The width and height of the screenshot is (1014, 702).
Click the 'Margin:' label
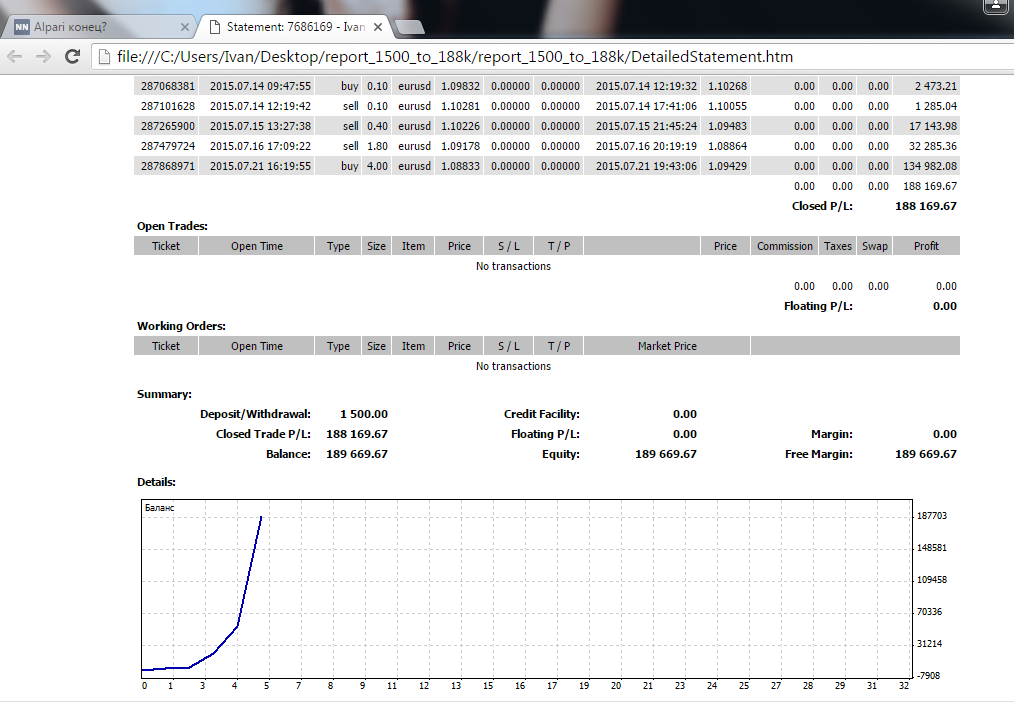[x=832, y=434]
